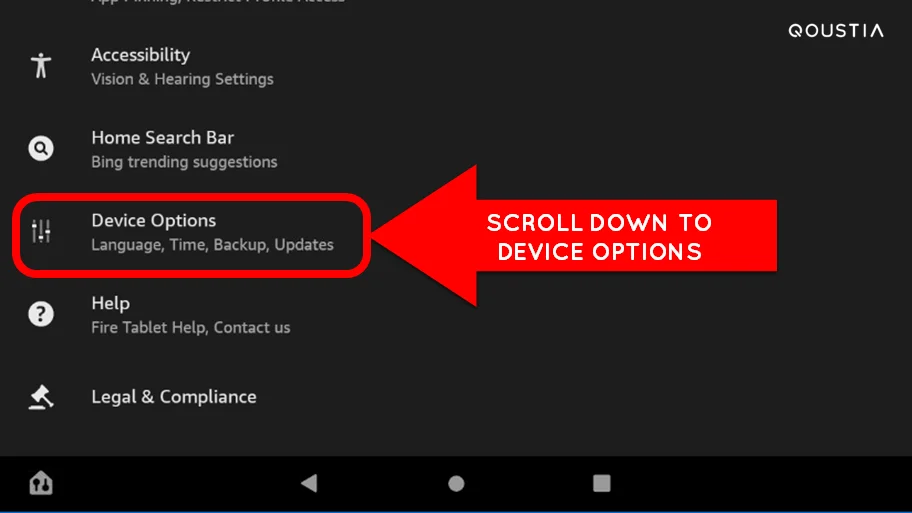
Task: Tap the back triangle navigation button
Action: coord(309,483)
